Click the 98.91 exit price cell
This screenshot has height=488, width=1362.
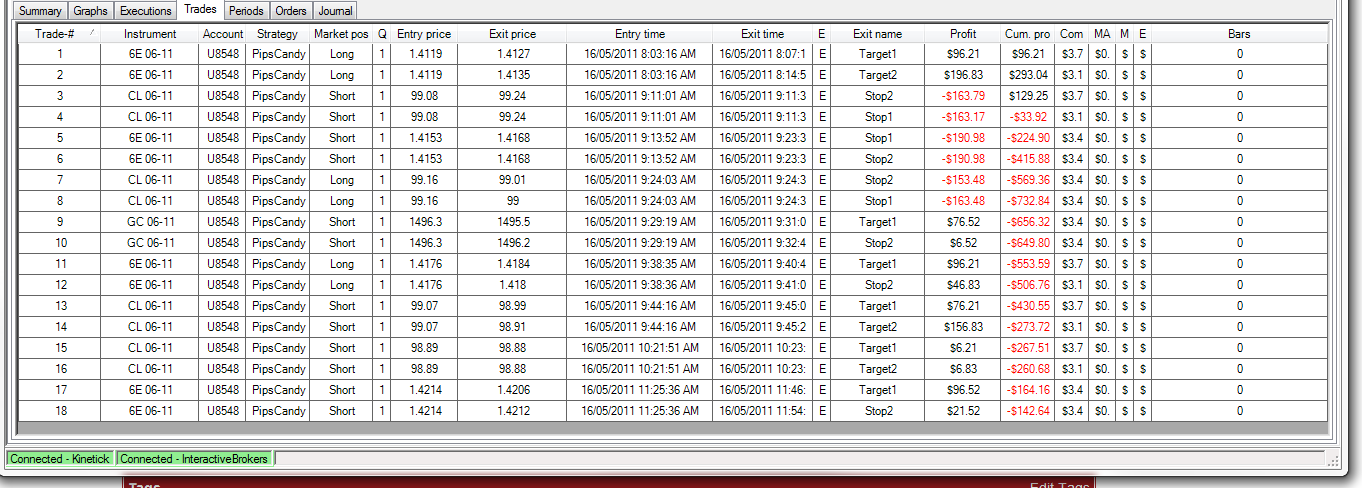tap(512, 327)
